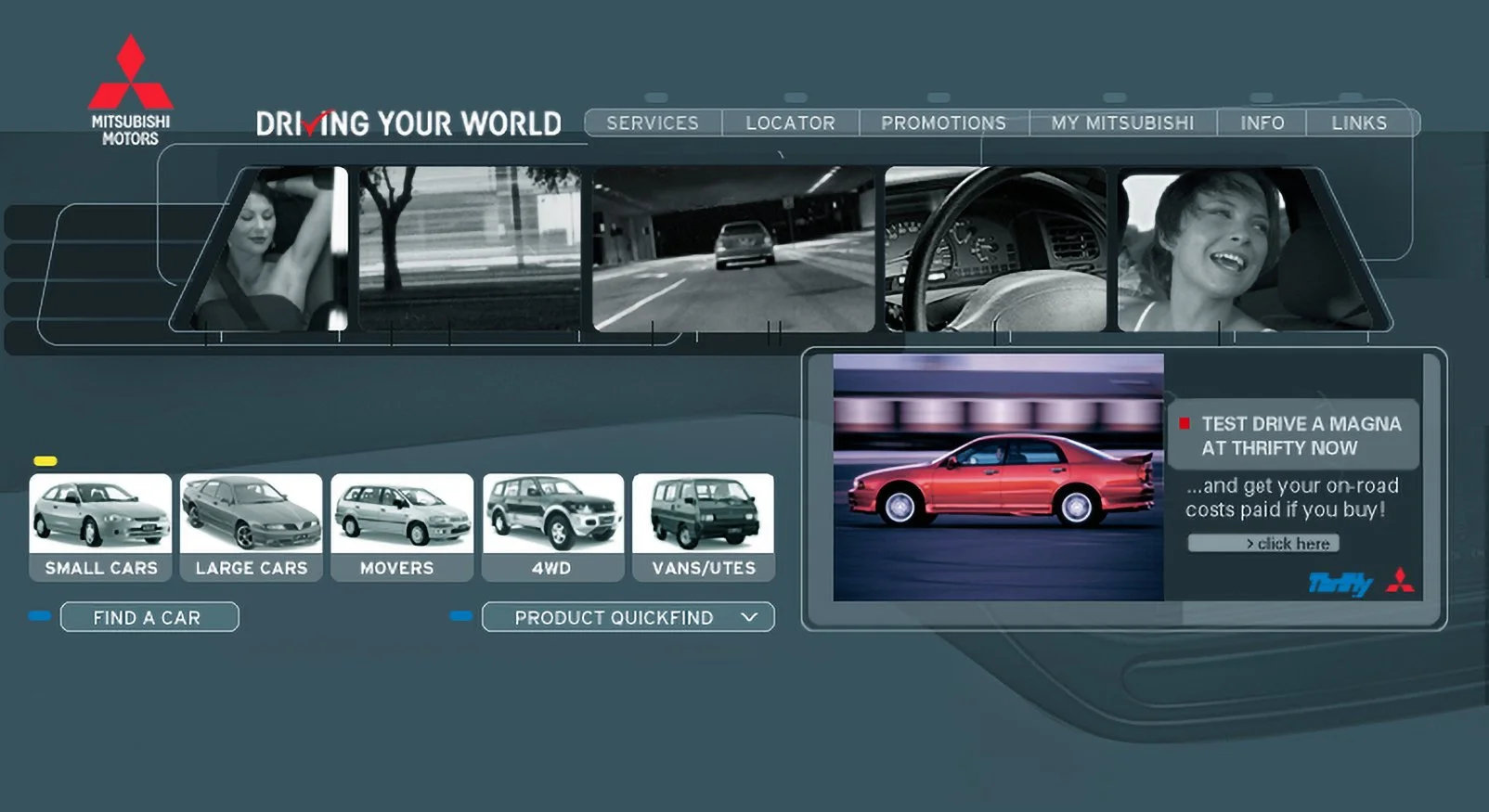The image size is (1489, 812).
Task: Click the Find a Car button
Action: [149, 617]
